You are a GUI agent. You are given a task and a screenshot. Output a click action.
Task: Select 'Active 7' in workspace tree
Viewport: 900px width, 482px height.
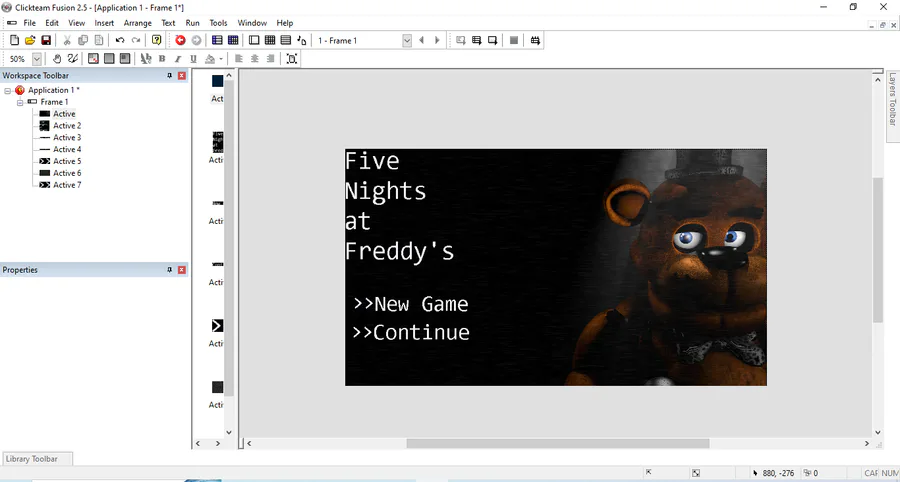[x=67, y=185]
